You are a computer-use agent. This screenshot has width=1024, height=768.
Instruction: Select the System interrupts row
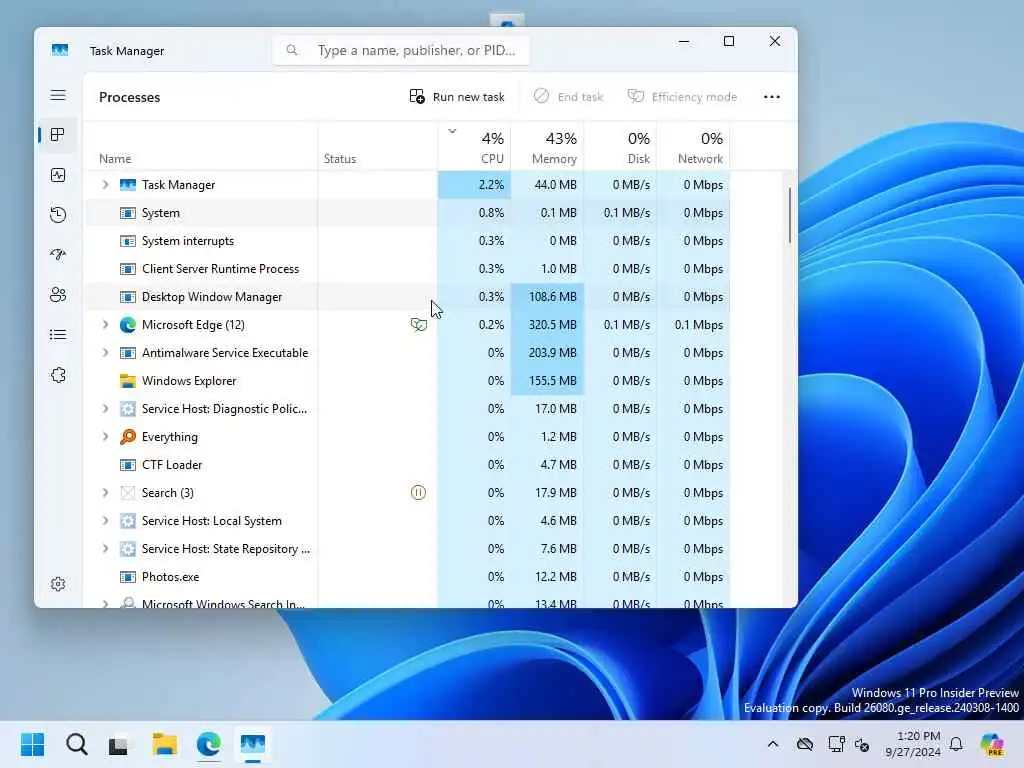point(407,241)
